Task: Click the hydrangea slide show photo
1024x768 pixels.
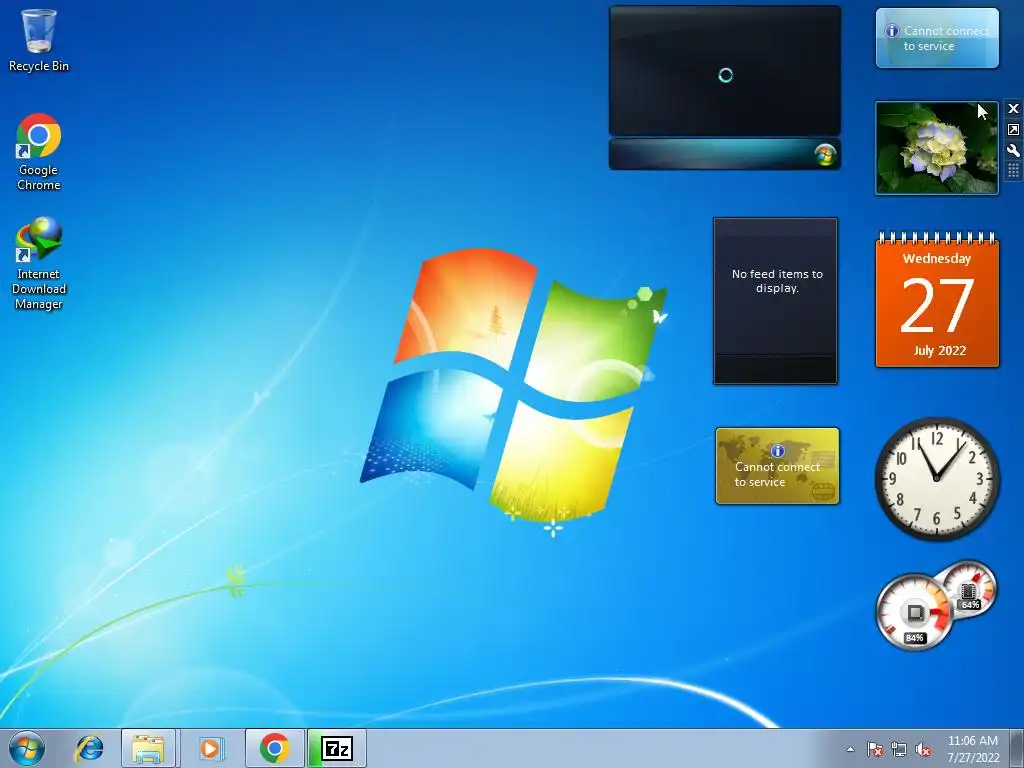Action: click(x=936, y=148)
